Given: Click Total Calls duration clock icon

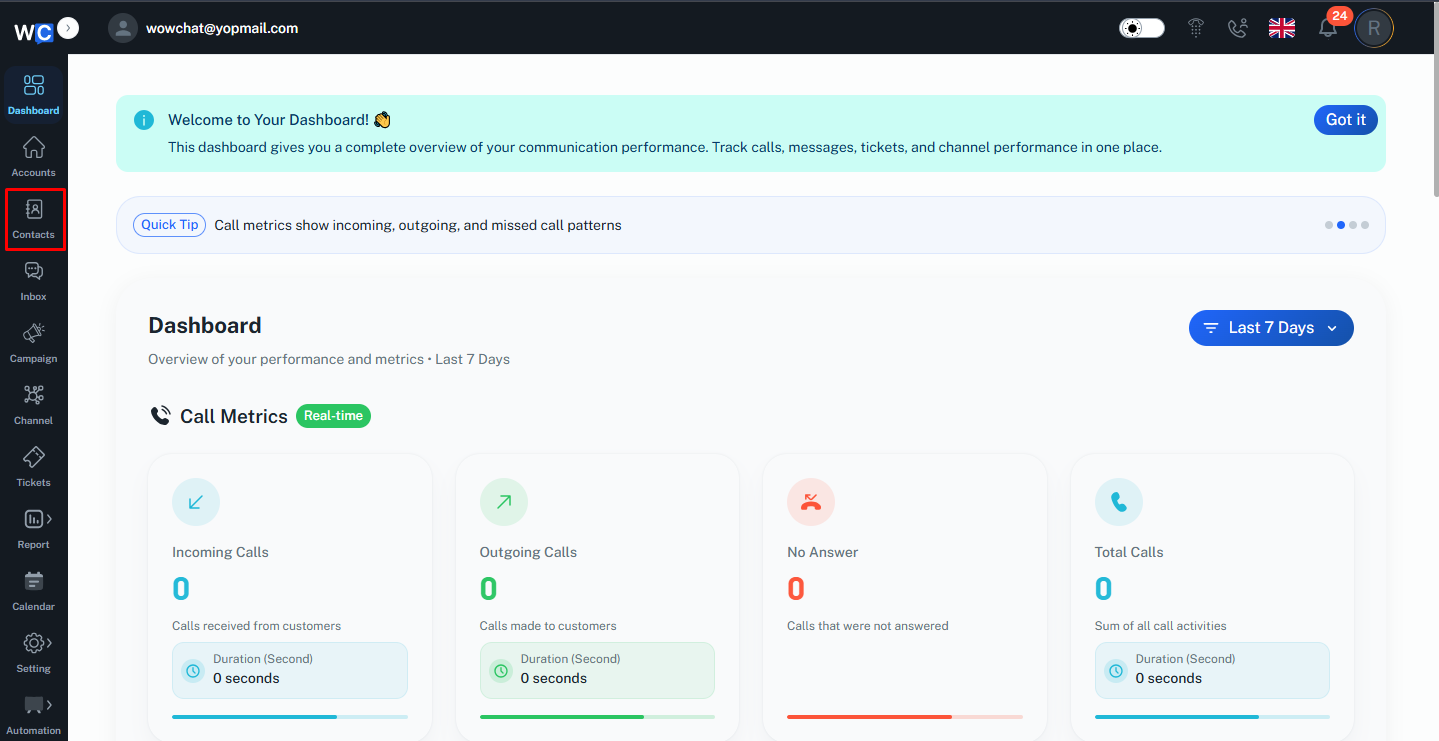Looking at the screenshot, I should (1116, 670).
